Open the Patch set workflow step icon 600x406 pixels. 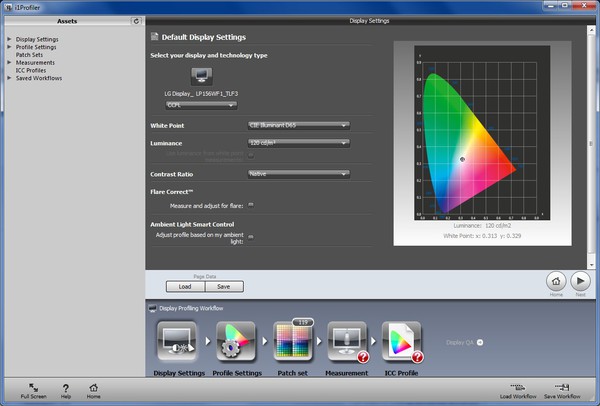(293, 341)
